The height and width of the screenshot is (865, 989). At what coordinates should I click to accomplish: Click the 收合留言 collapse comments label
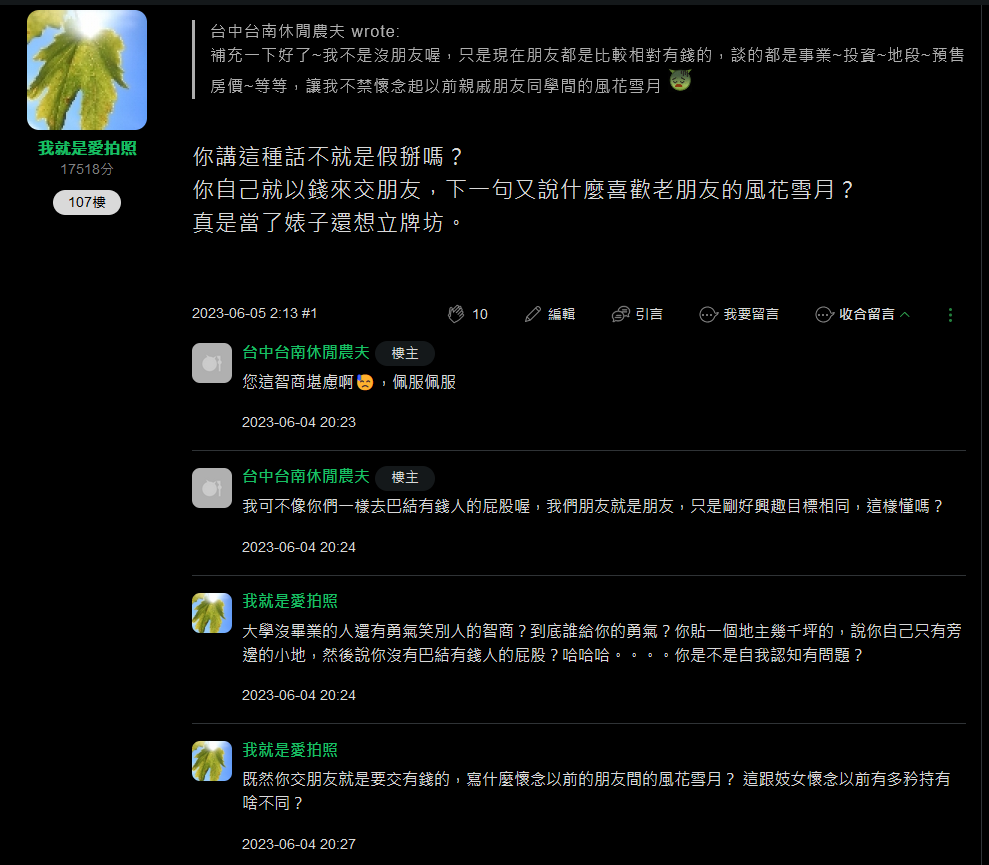867,314
